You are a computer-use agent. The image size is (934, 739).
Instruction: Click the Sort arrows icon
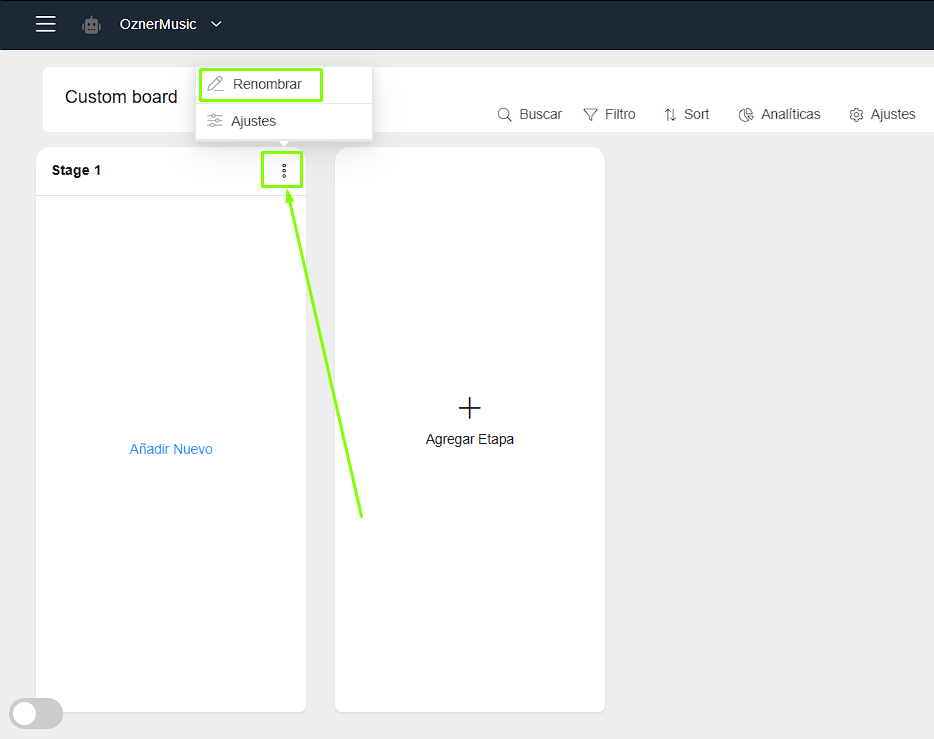click(x=670, y=115)
